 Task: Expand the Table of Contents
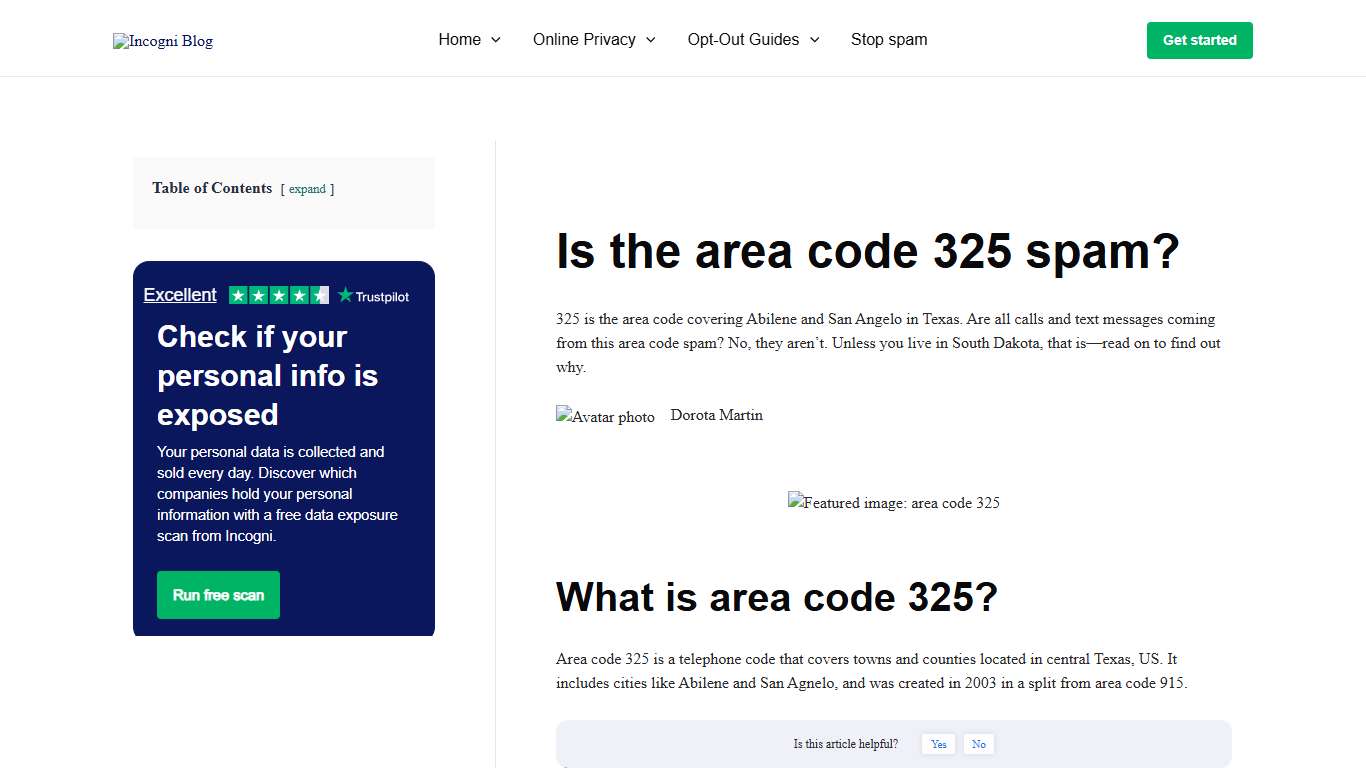[307, 189]
